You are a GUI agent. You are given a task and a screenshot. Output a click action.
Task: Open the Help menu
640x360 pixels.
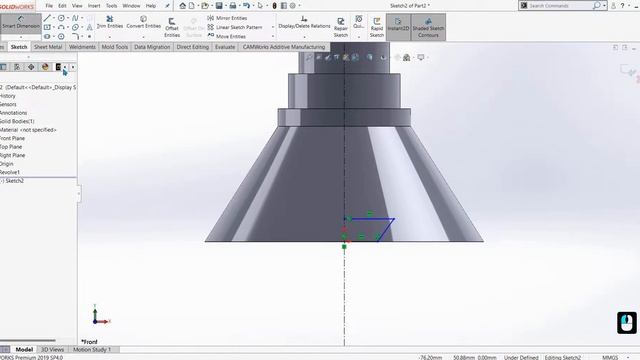tap(151, 6)
